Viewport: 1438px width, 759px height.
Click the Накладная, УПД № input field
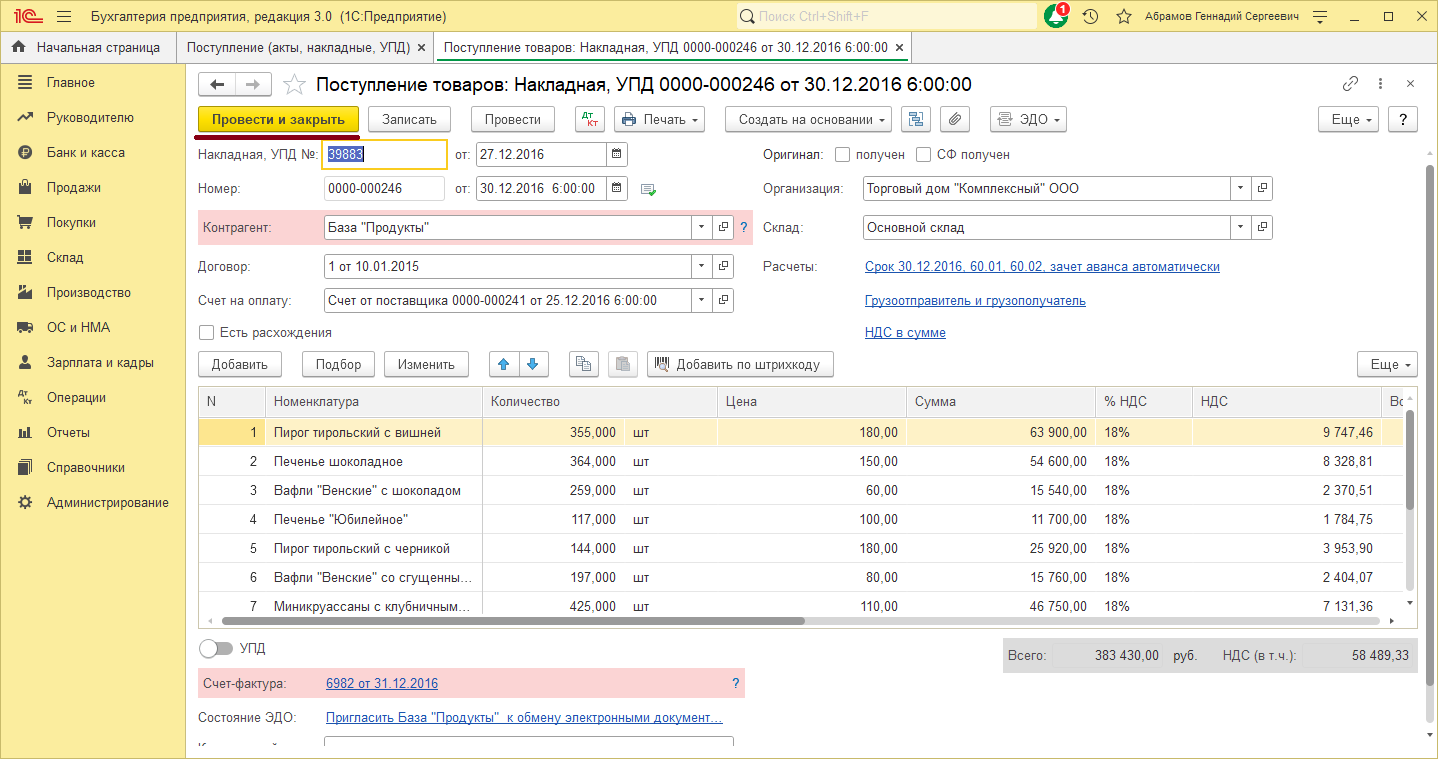385,155
